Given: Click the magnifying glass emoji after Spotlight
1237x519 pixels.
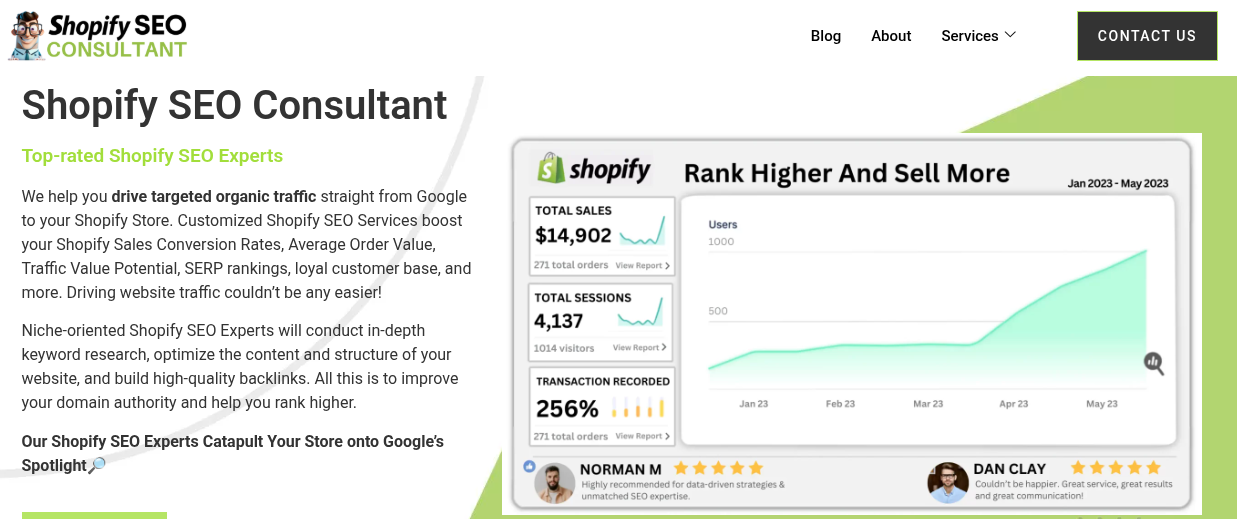Looking at the screenshot, I should point(97,465).
